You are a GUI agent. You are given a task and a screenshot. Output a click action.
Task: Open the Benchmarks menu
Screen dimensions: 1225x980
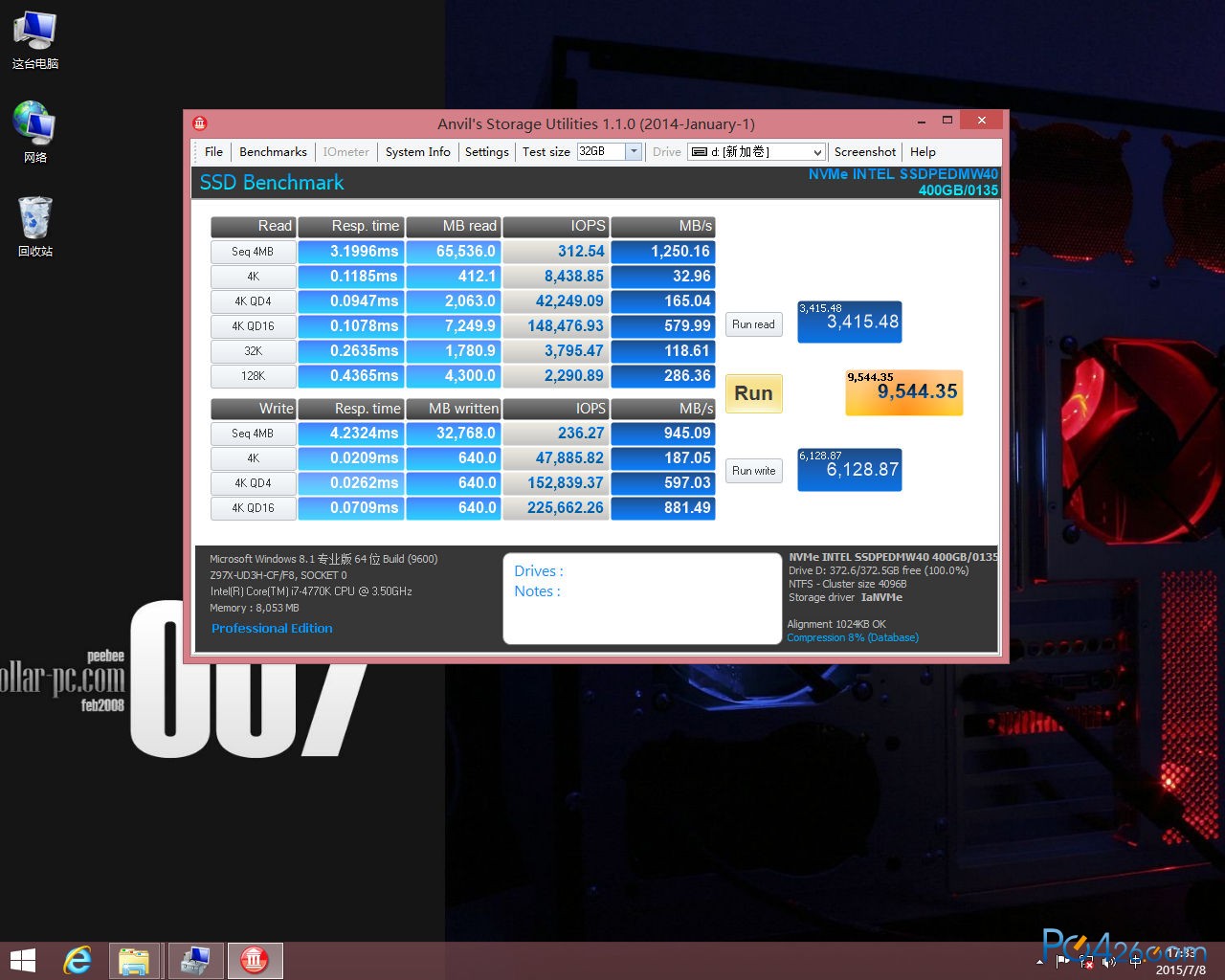[273, 151]
